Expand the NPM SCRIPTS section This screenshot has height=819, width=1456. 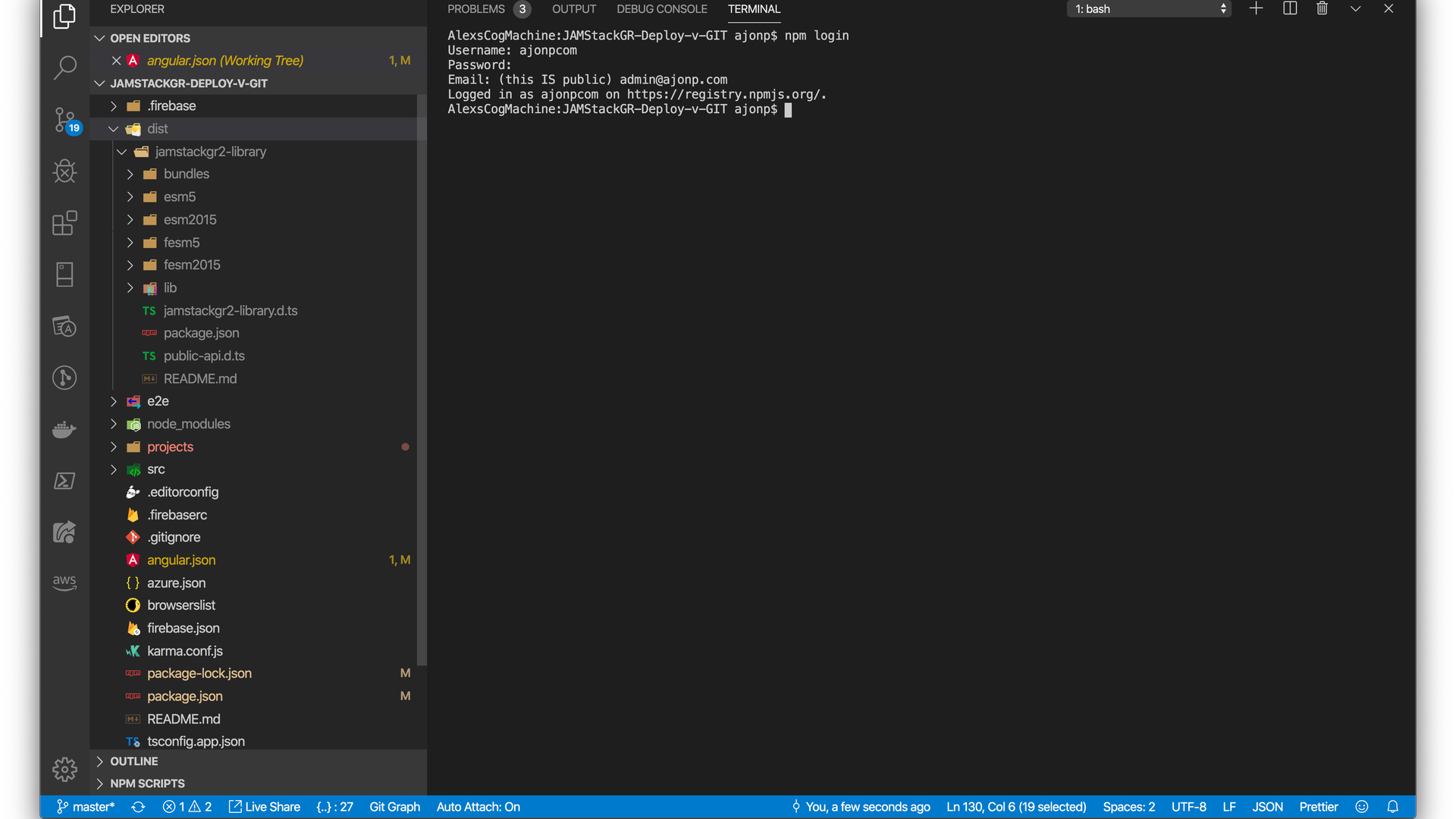pos(147,783)
